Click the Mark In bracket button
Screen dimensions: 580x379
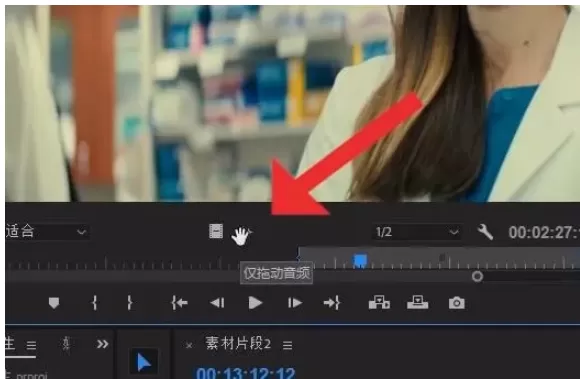(x=95, y=303)
